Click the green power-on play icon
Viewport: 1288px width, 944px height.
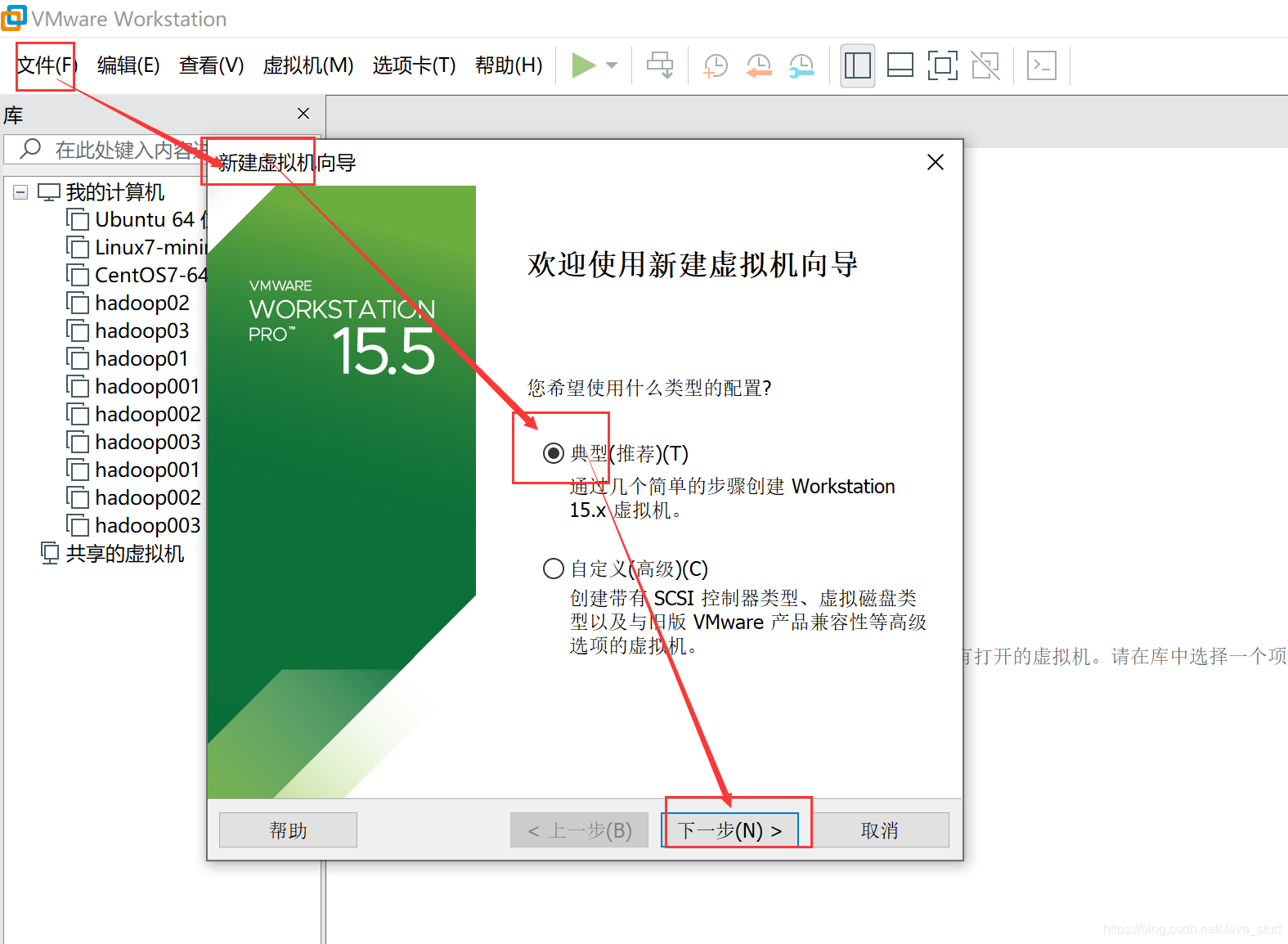point(583,65)
